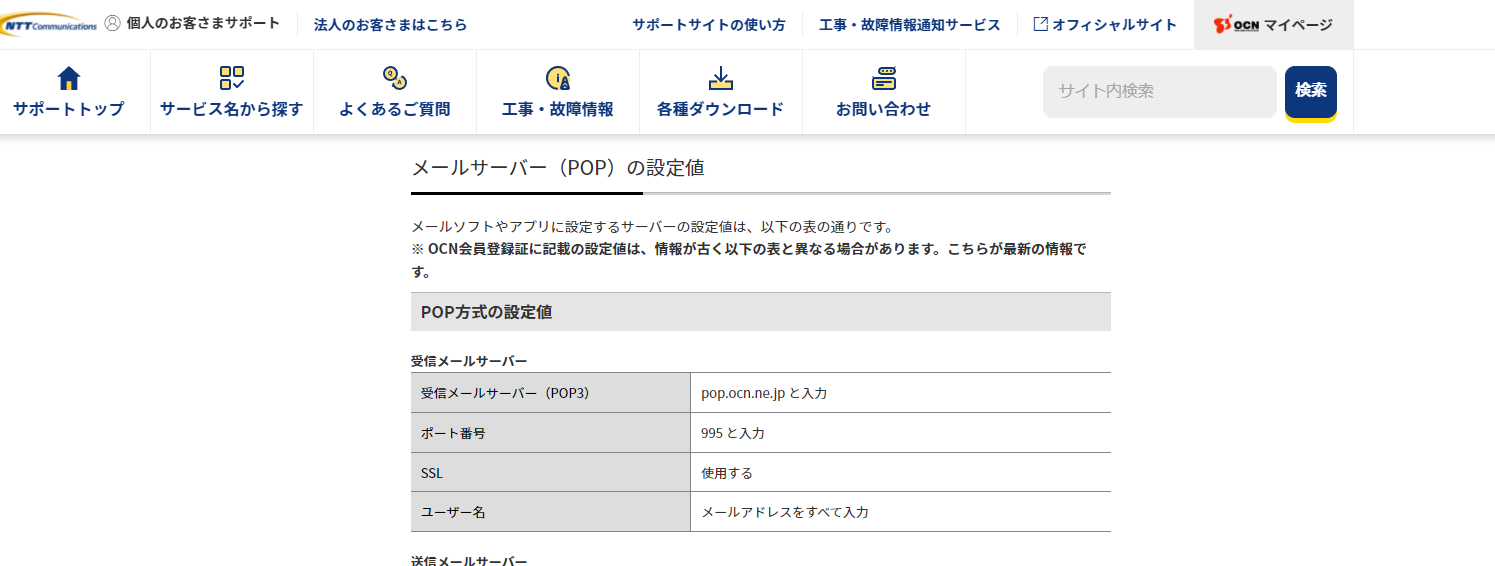Screen dimensions: 1495x566
Task: Click the external link icon beside オフィシャルサイト
Action: [x=1040, y=24]
